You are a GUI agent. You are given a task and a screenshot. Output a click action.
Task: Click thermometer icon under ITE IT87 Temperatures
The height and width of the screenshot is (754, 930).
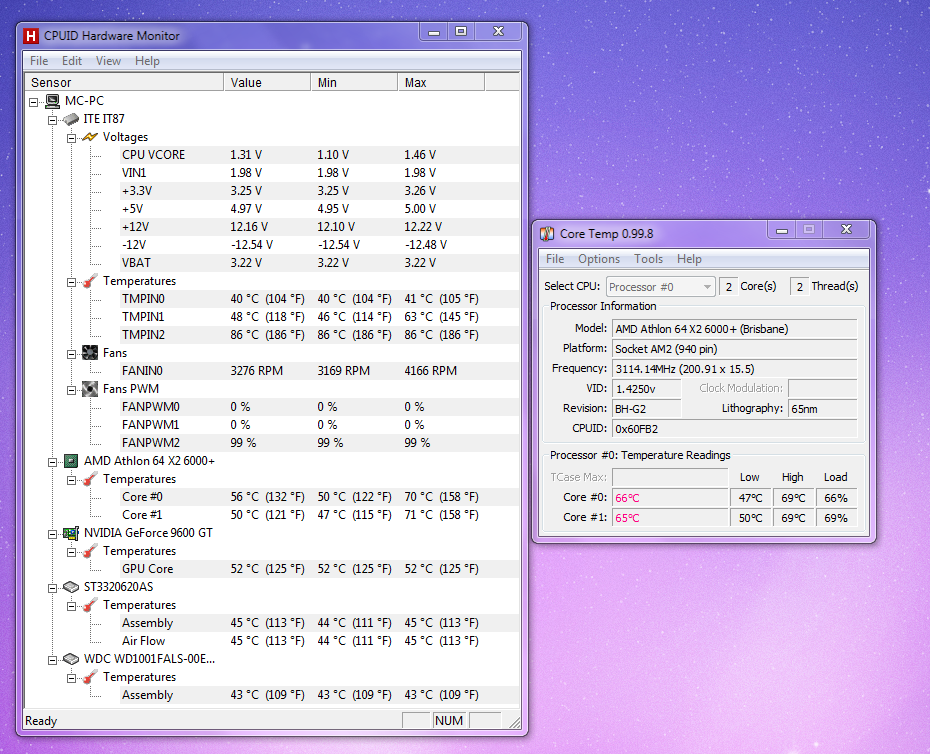tap(90, 281)
